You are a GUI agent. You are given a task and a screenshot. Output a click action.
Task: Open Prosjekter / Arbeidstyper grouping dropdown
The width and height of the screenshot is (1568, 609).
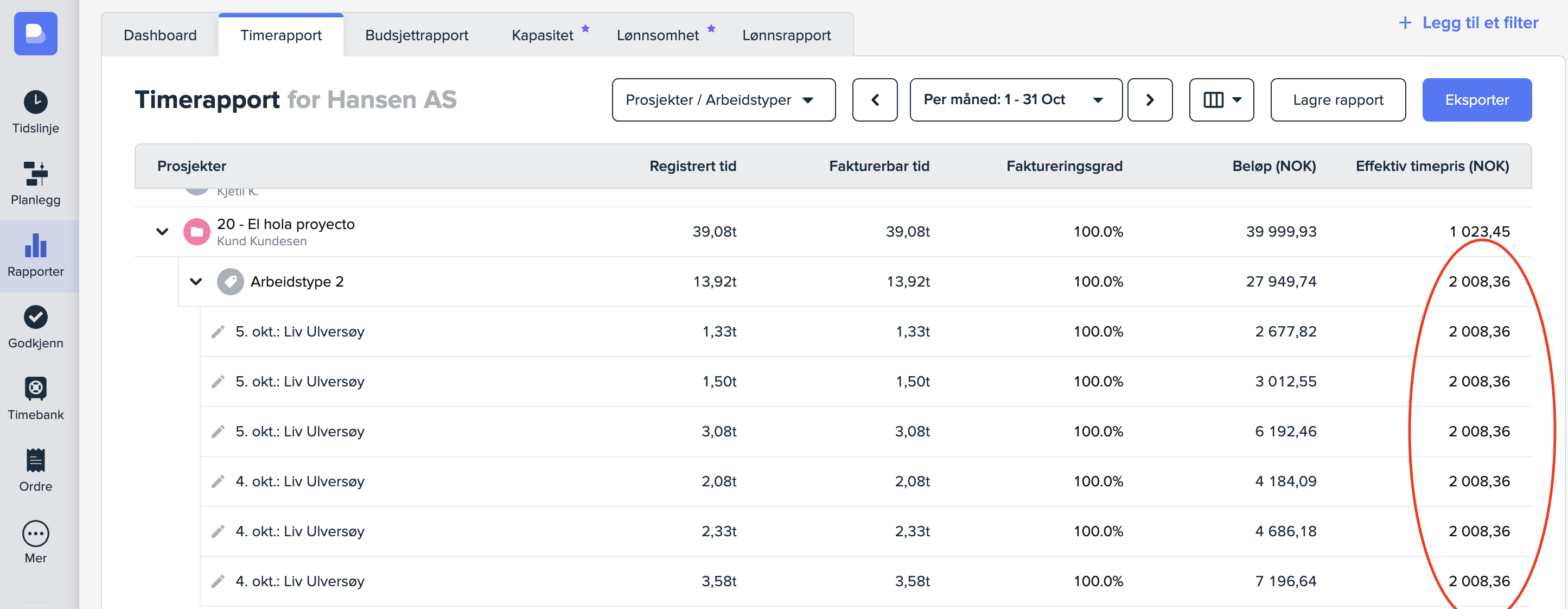(723, 100)
